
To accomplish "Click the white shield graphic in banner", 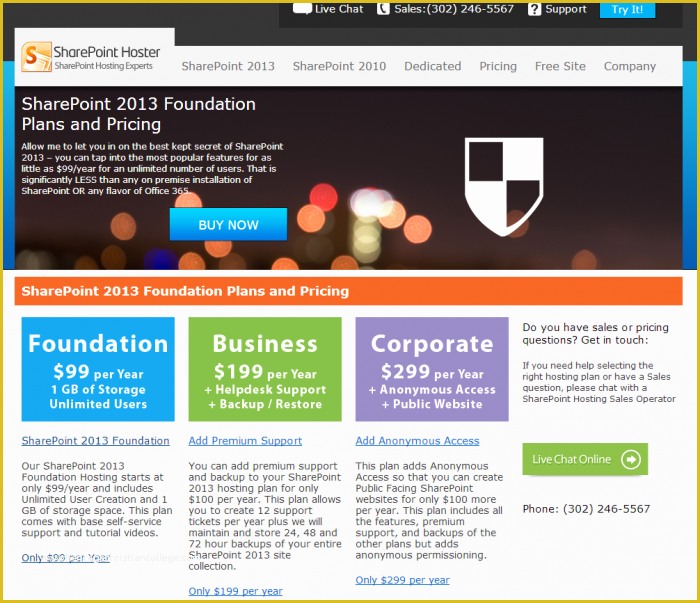I will (x=504, y=186).
